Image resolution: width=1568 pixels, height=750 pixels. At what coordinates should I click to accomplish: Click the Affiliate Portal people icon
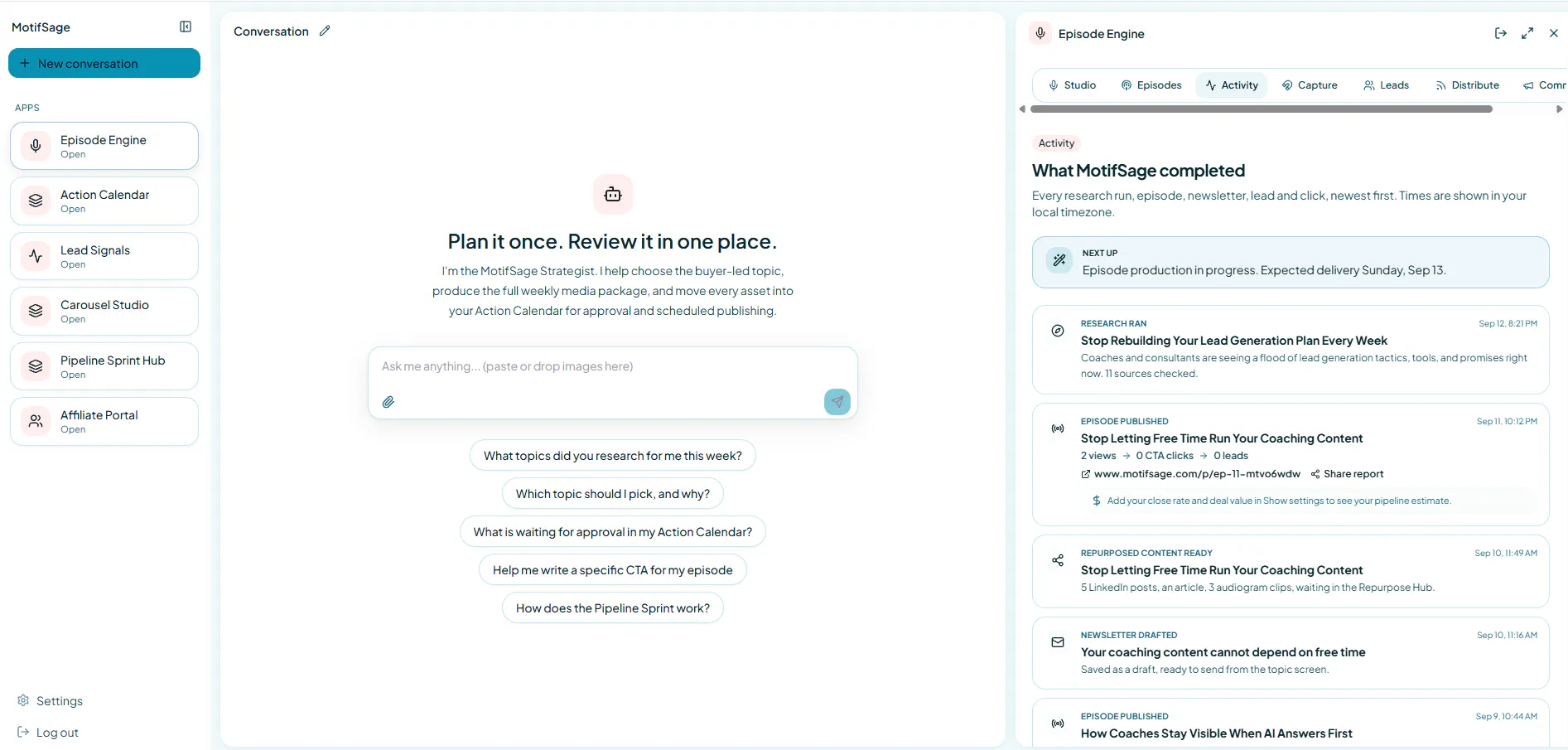point(36,421)
